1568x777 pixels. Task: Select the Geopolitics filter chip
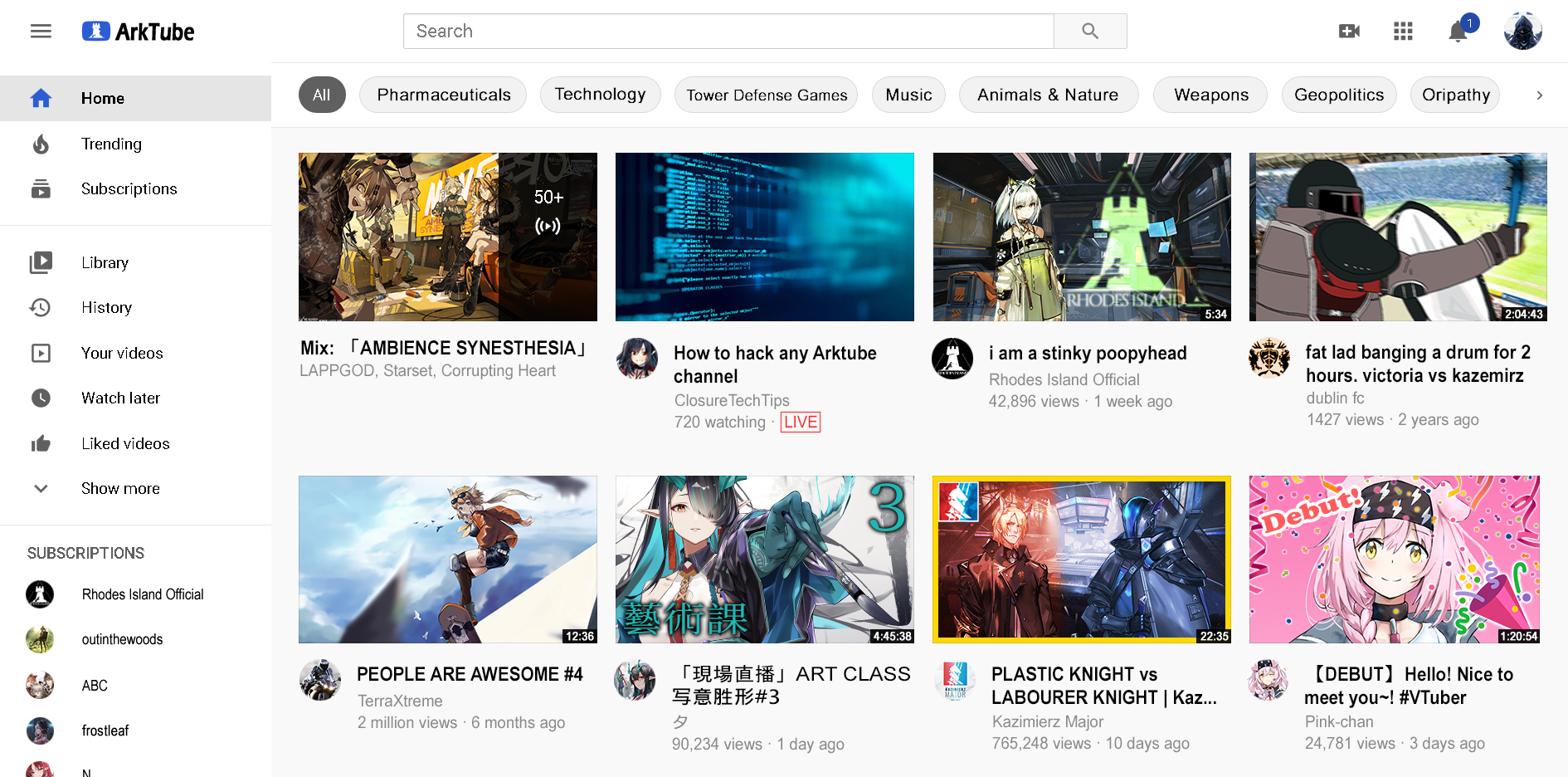1339,95
